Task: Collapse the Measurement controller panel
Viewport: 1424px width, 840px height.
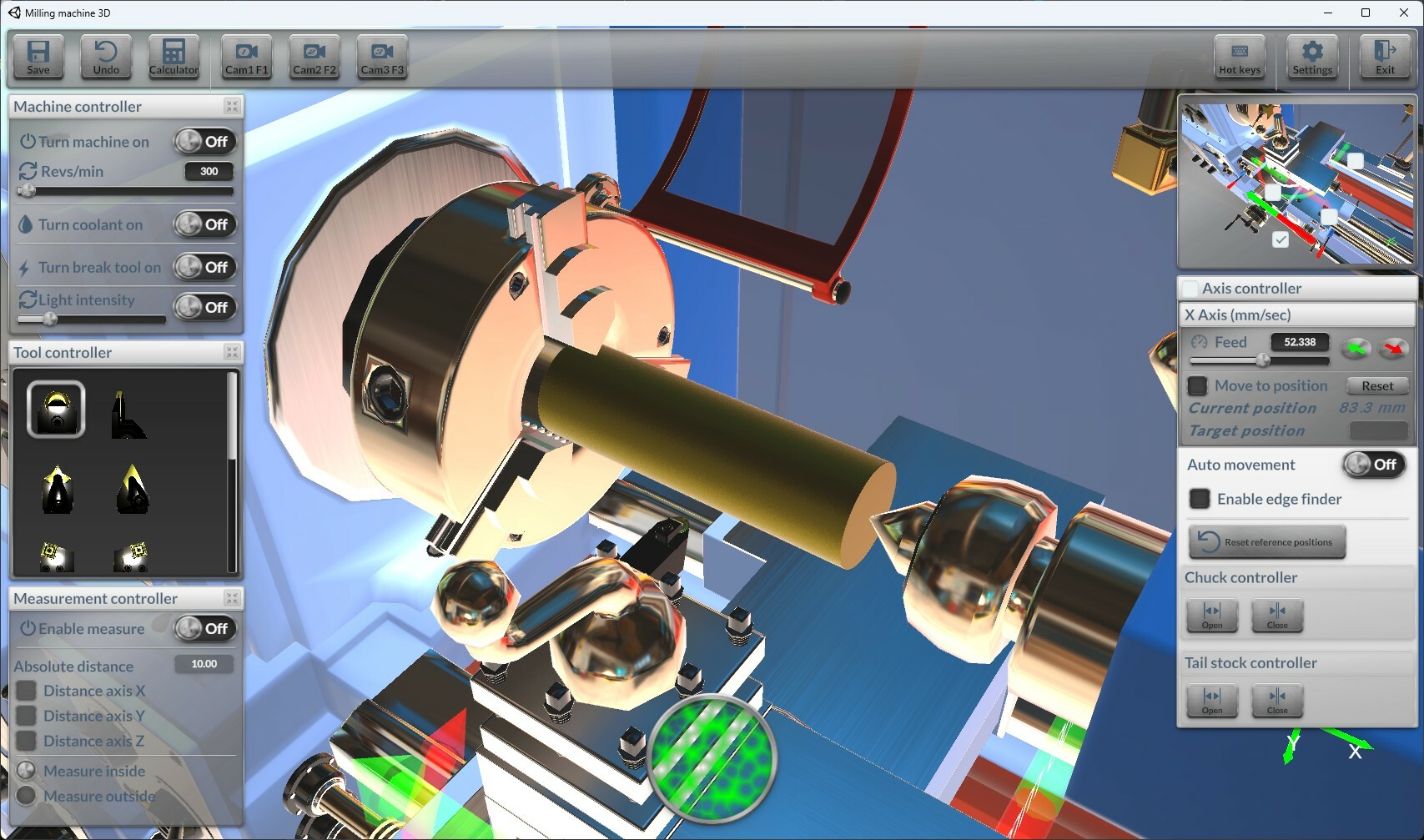Action: (232, 597)
